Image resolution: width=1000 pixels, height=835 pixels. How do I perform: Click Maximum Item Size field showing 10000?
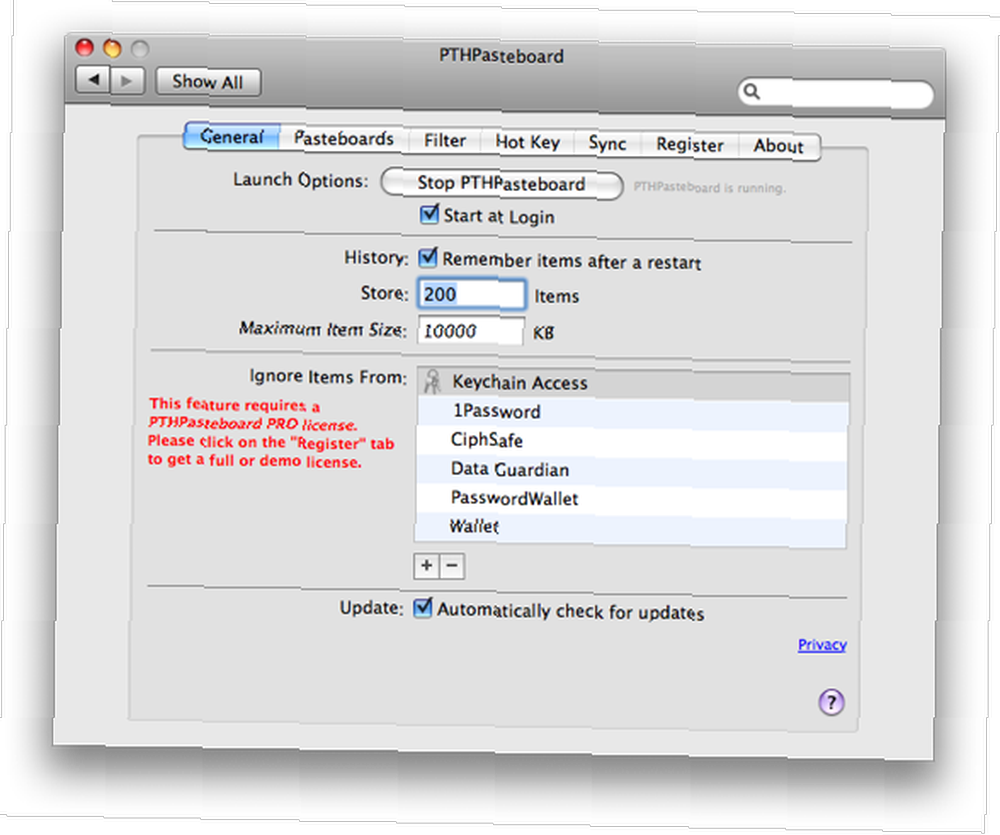click(x=471, y=330)
